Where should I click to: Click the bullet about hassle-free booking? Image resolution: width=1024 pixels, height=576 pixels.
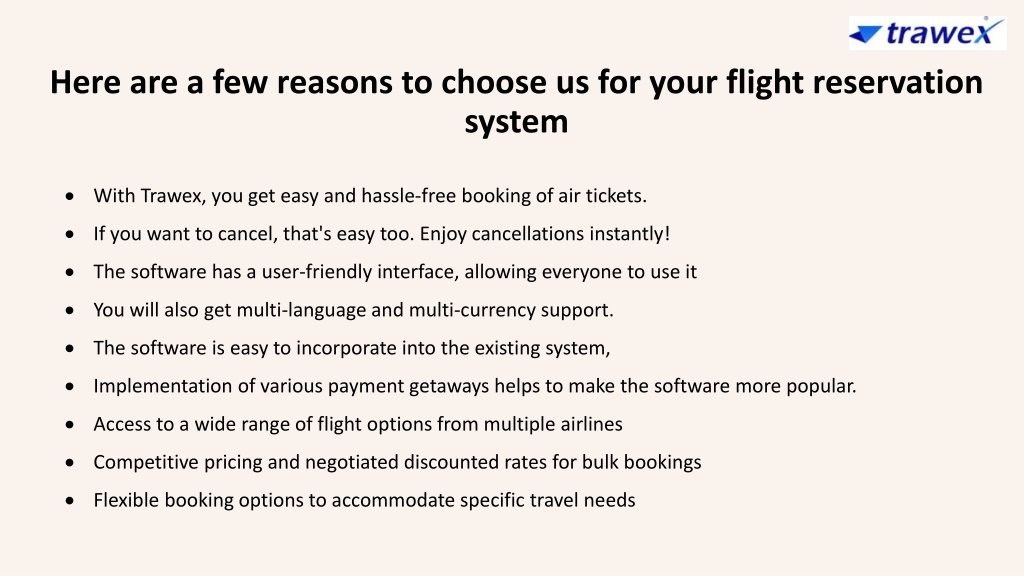click(x=370, y=196)
